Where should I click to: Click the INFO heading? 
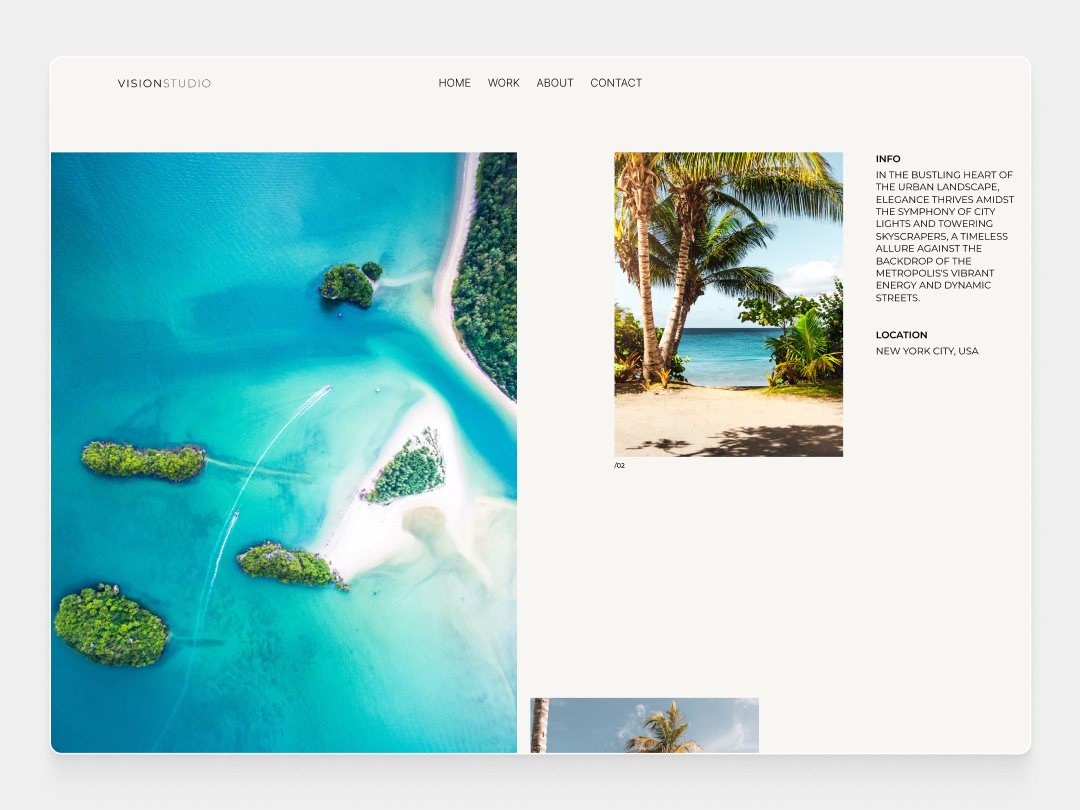888,158
